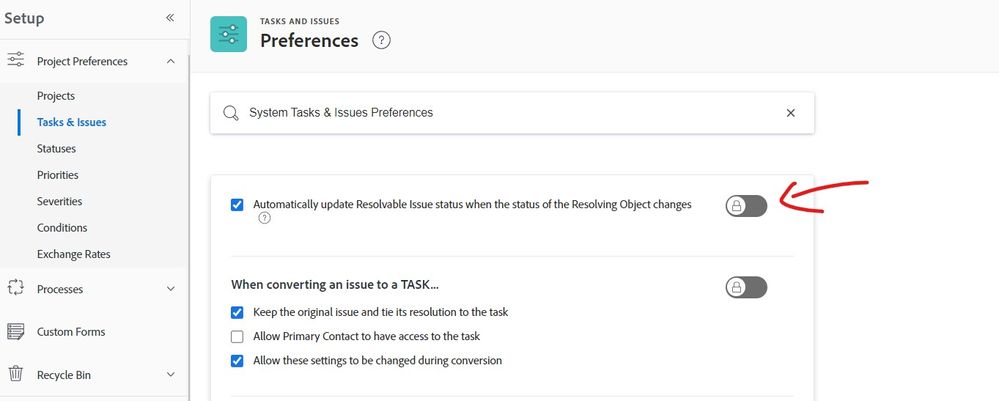This screenshot has height=401, width=999.
Task: Expand the Recycle Bin section
Action: [x=170, y=375]
